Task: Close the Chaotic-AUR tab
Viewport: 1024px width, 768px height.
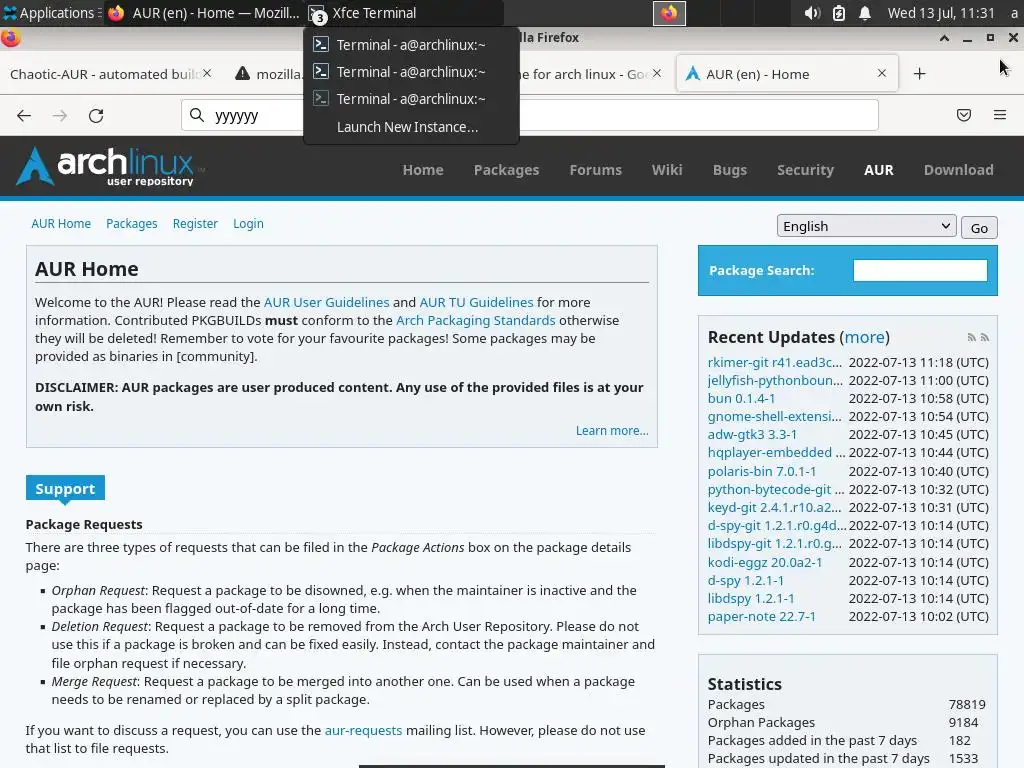Action: pos(207,73)
